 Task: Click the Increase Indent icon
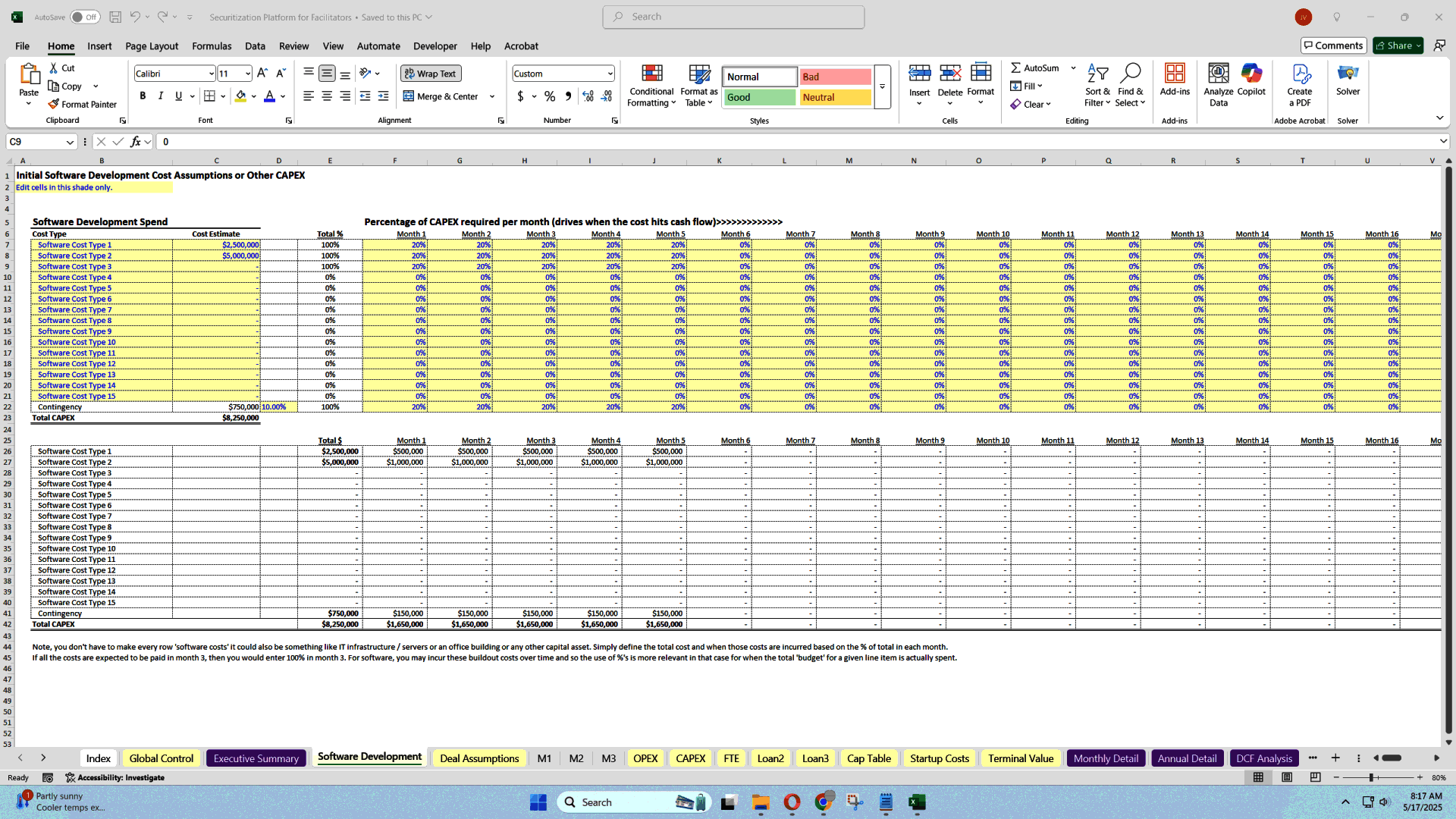pos(384,96)
